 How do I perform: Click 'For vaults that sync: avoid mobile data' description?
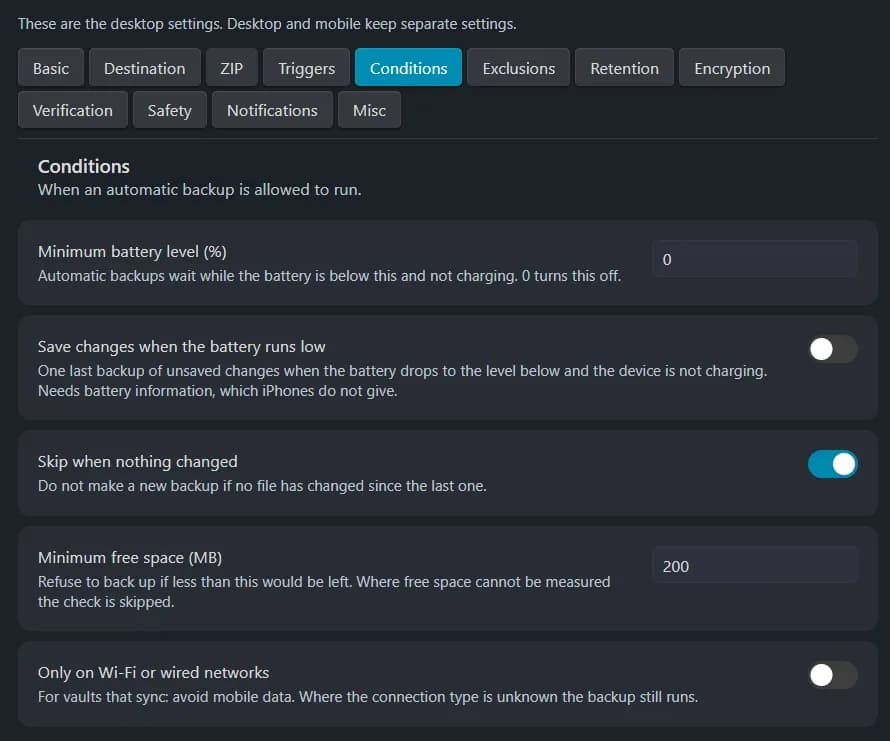coord(368,697)
